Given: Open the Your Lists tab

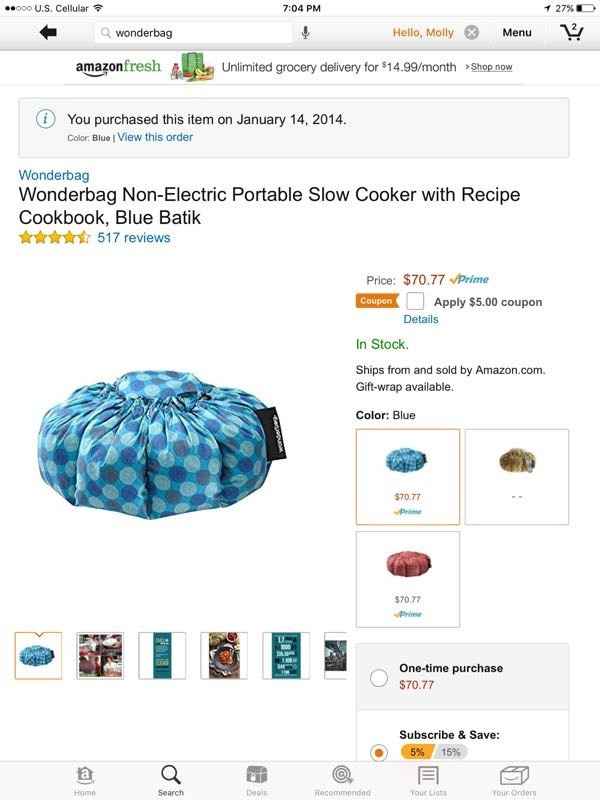Looking at the screenshot, I should 428,776.
